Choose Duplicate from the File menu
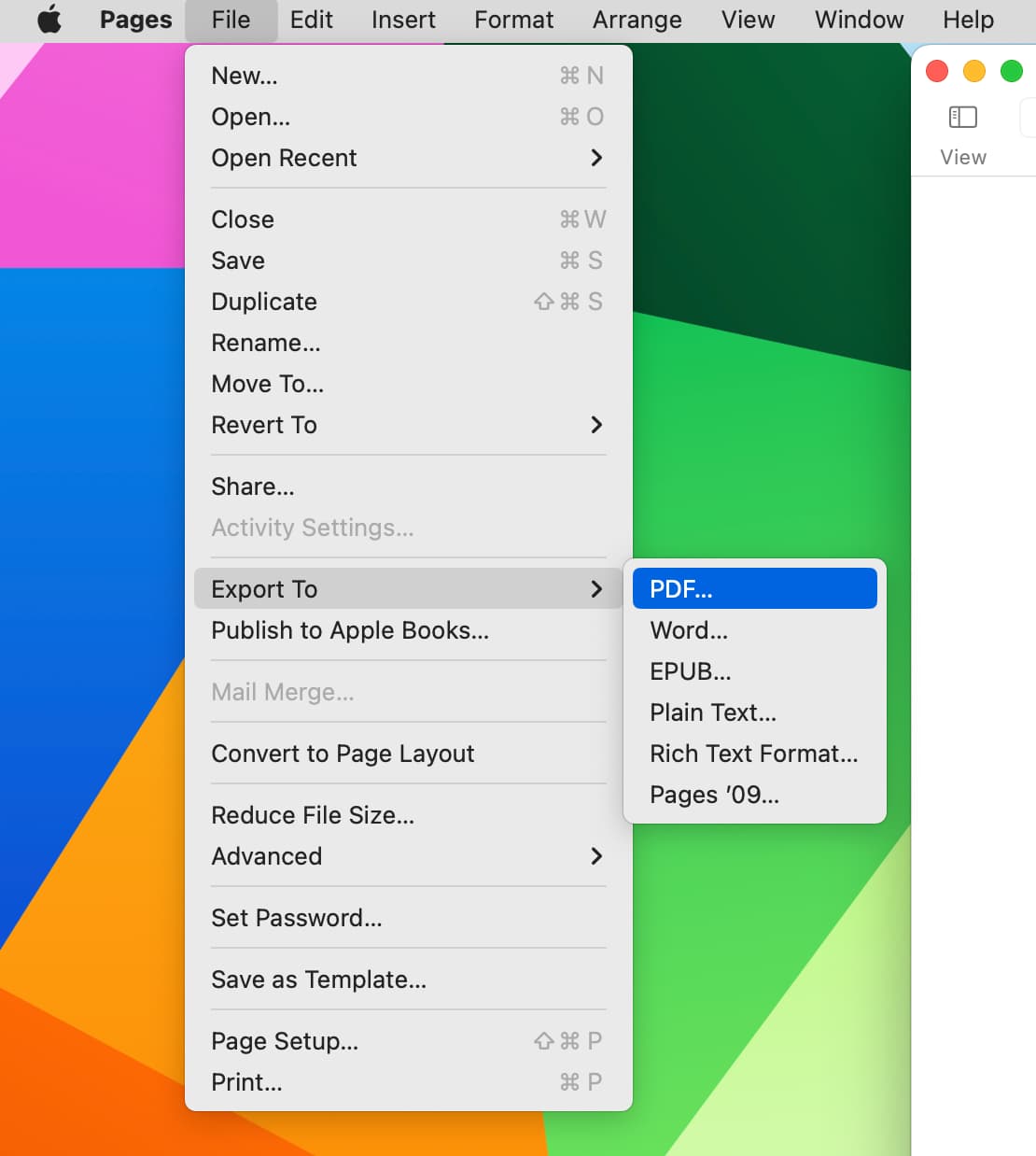Screen dimensions: 1036x1156 [409, 302]
